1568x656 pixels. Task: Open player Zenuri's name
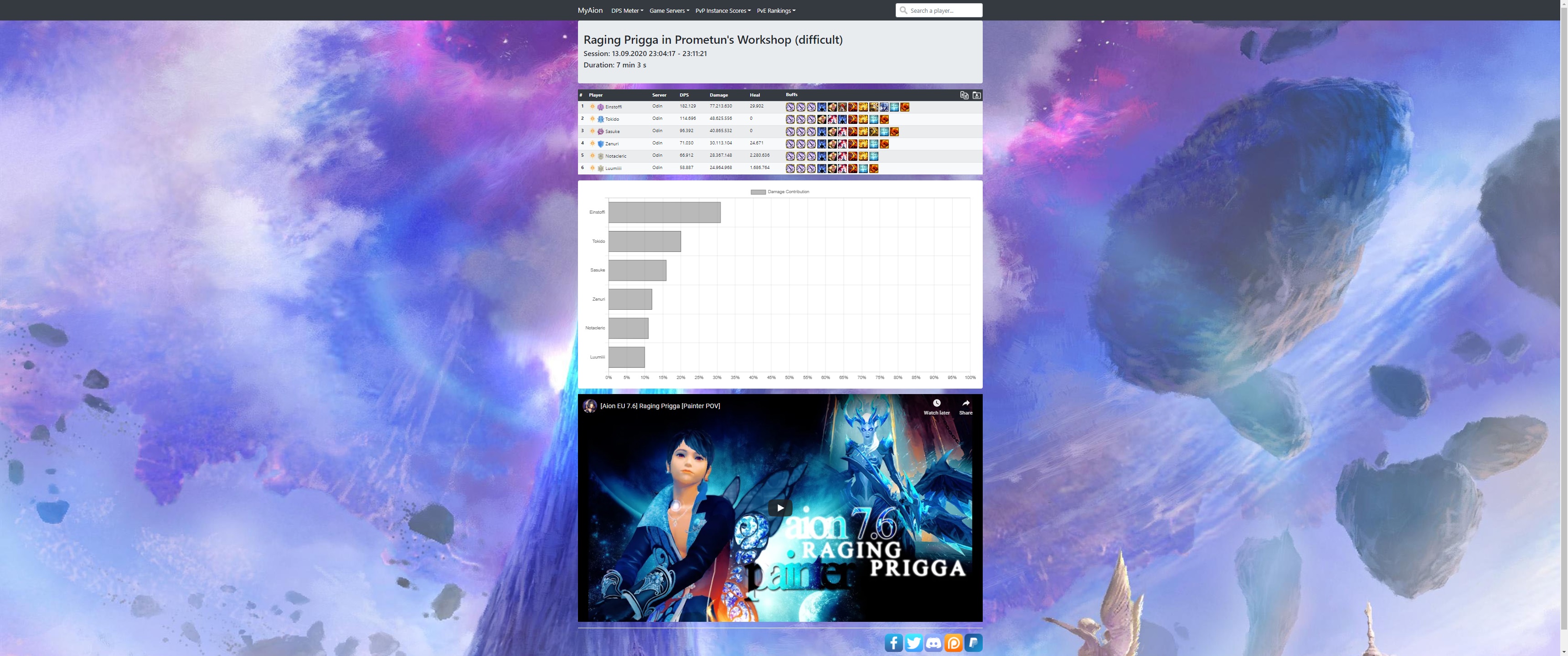(x=612, y=144)
